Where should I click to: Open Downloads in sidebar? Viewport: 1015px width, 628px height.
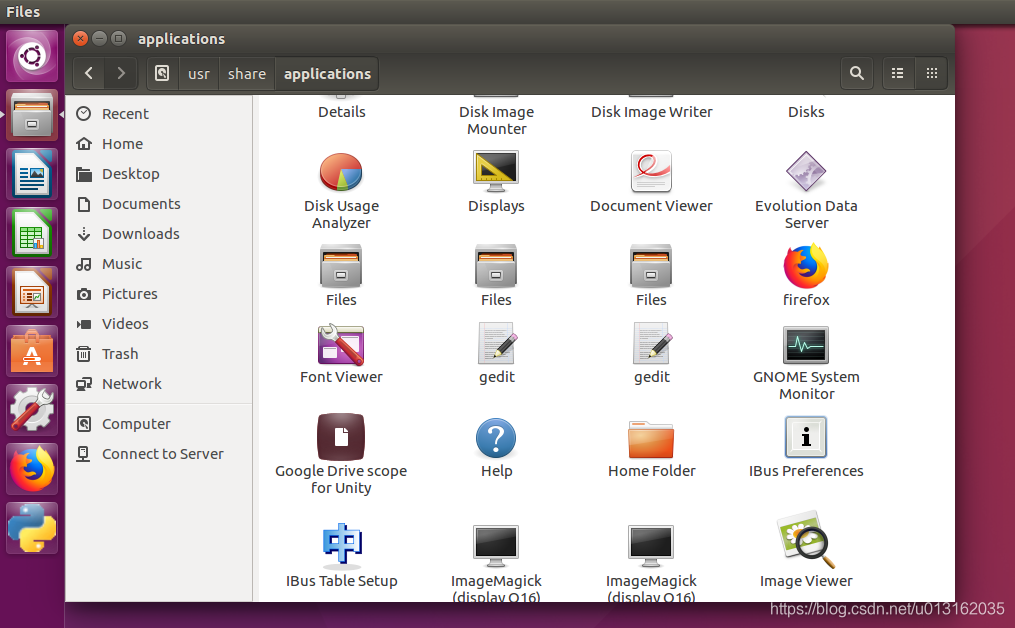[x=159, y=234]
